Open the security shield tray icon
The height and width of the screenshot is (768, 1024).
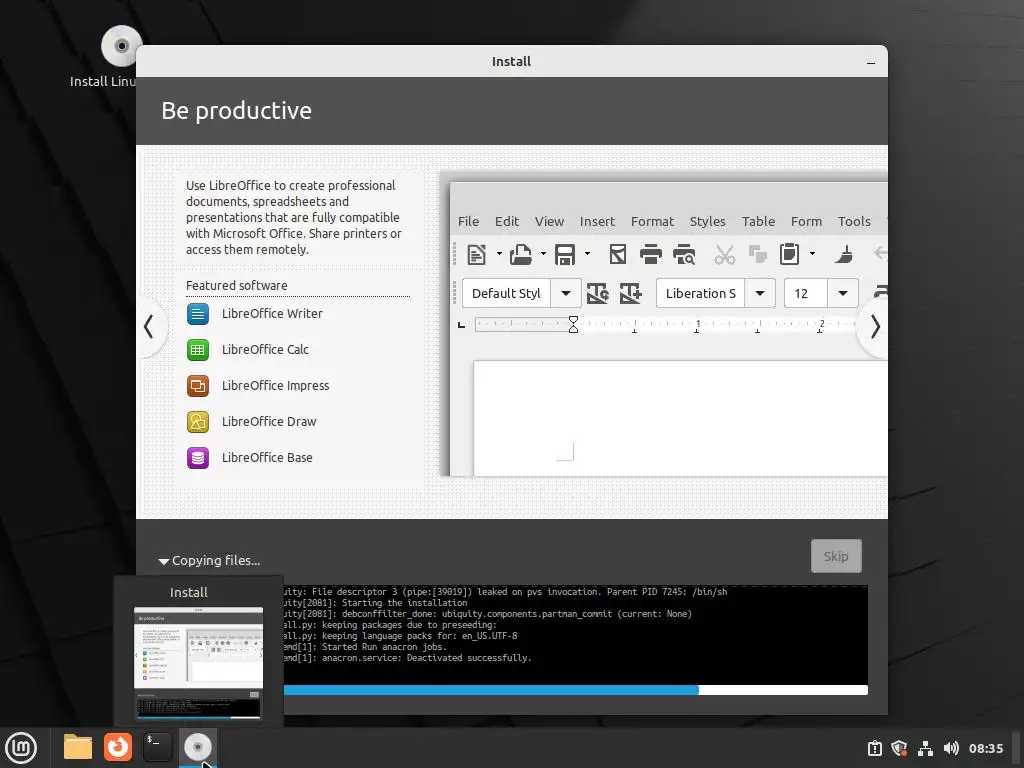point(899,748)
